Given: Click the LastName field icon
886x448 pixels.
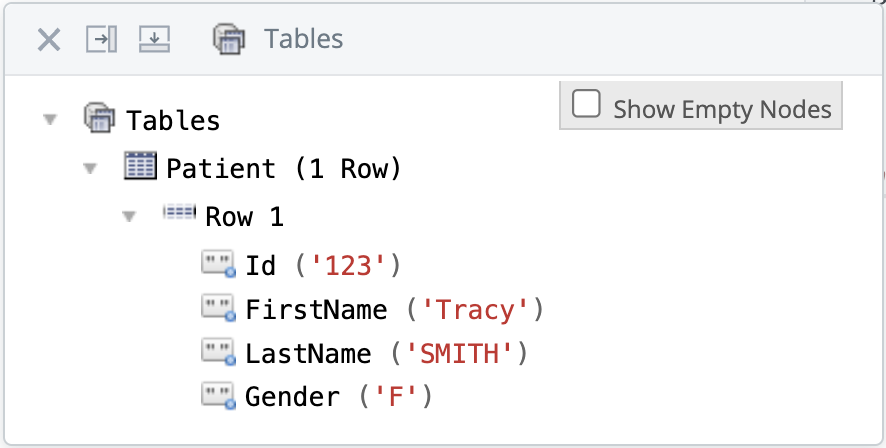Looking at the screenshot, I should pyautogui.click(x=219, y=353).
